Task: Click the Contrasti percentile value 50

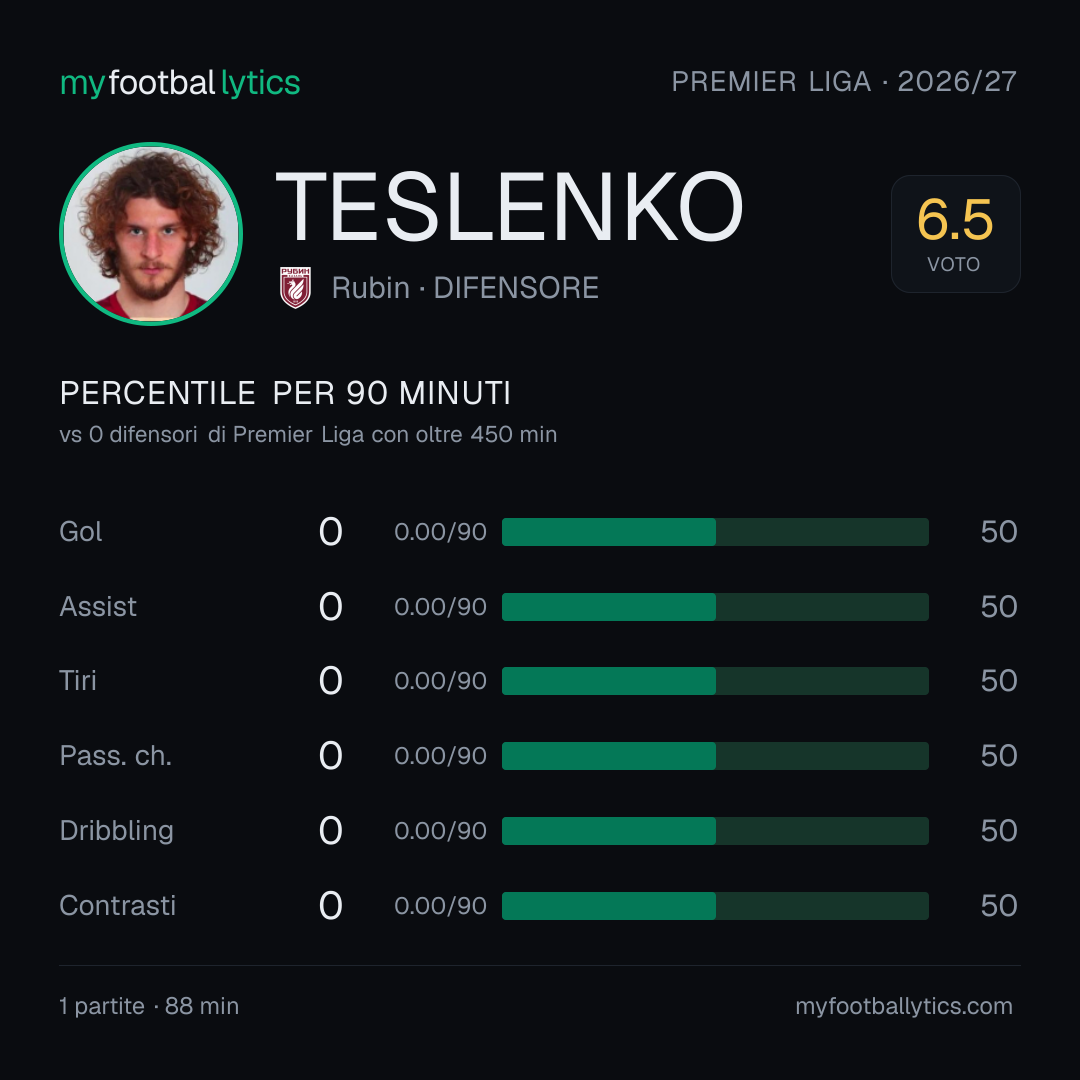Action: [x=999, y=906]
